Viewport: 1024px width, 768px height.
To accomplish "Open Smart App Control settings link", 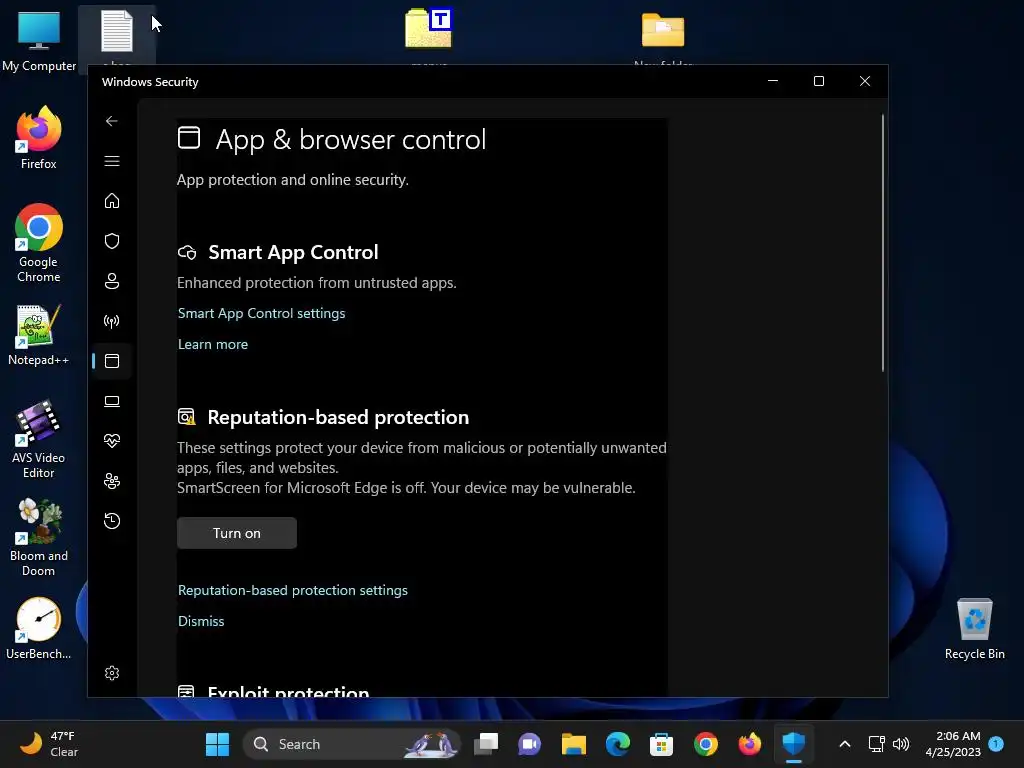I will tap(261, 313).
